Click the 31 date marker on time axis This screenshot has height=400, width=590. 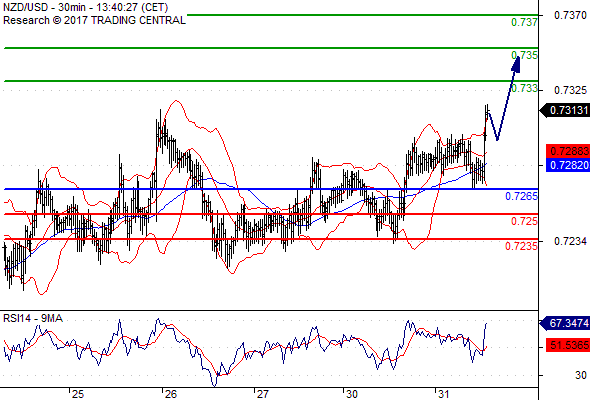pyautogui.click(x=444, y=394)
